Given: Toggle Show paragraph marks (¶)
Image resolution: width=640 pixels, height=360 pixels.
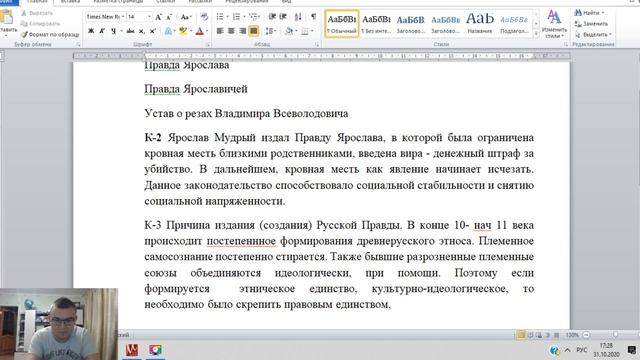Looking at the screenshot, I should [313, 17].
